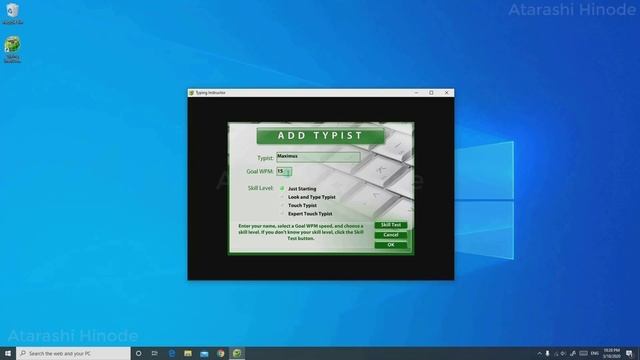
Task: Click the Typing Instructor taskbar icon
Action: [x=237, y=353]
